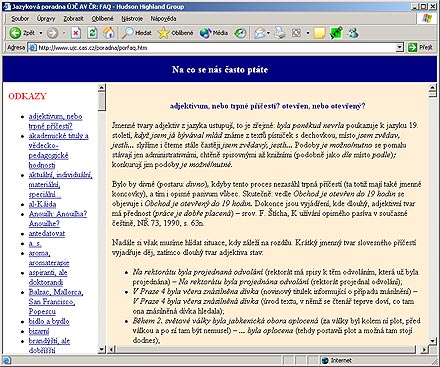Image resolution: width=440 pixels, height=367 pixels.
Task: Click horizontal scrollbar left arrow
Action: tap(112, 349)
